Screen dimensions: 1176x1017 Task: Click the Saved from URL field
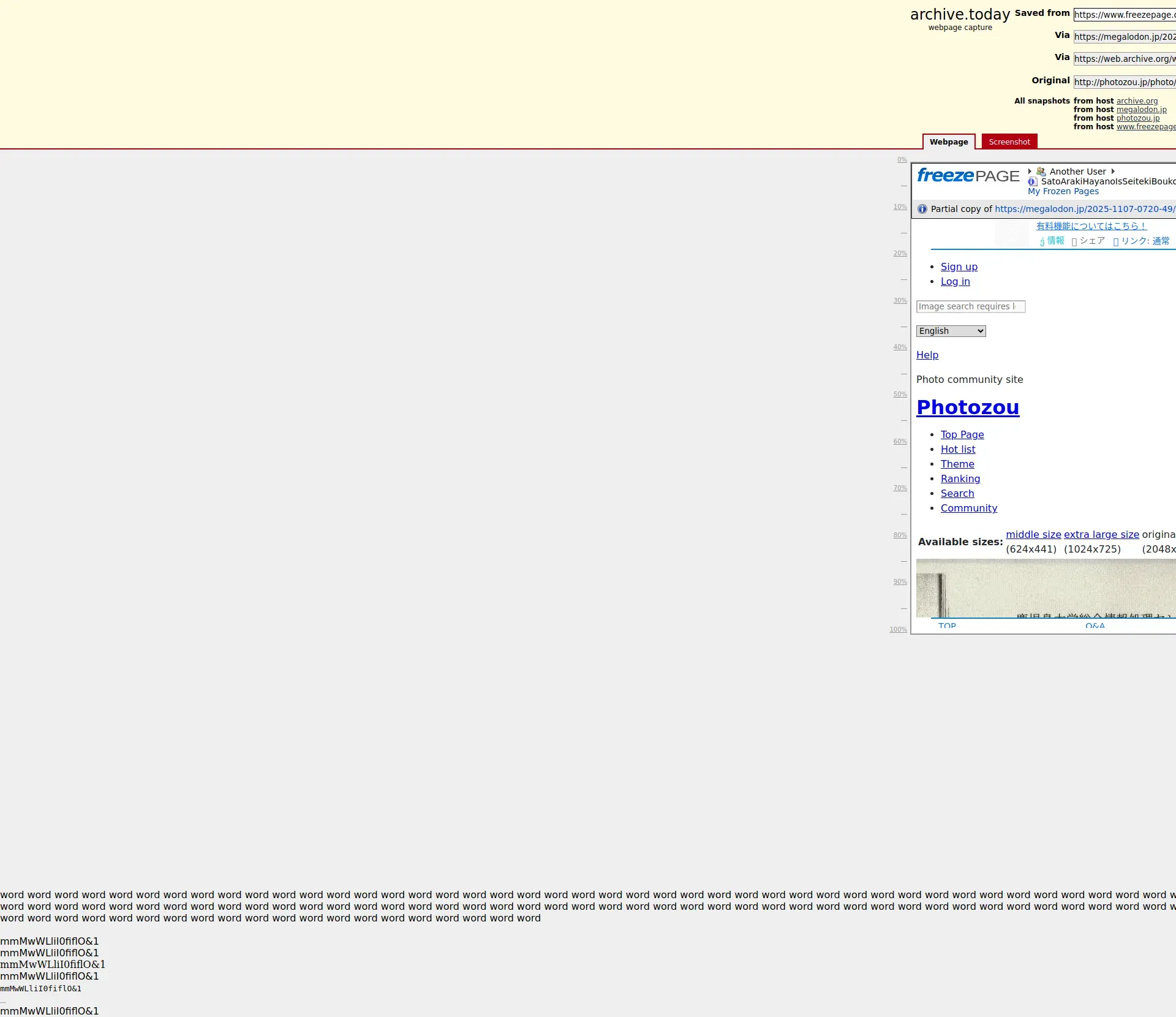click(1124, 15)
